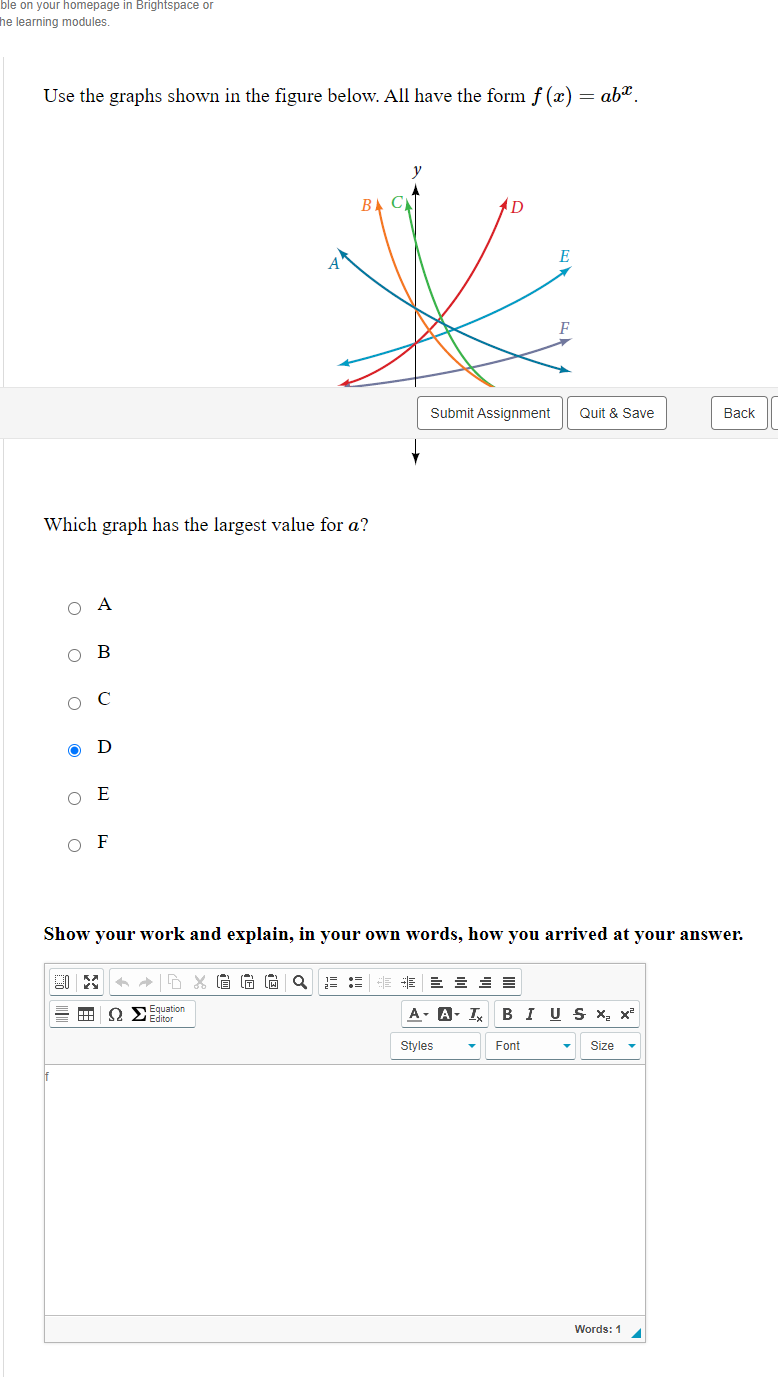778x1380 pixels.
Task: Click the Submit Assignment button
Action: tap(489, 413)
